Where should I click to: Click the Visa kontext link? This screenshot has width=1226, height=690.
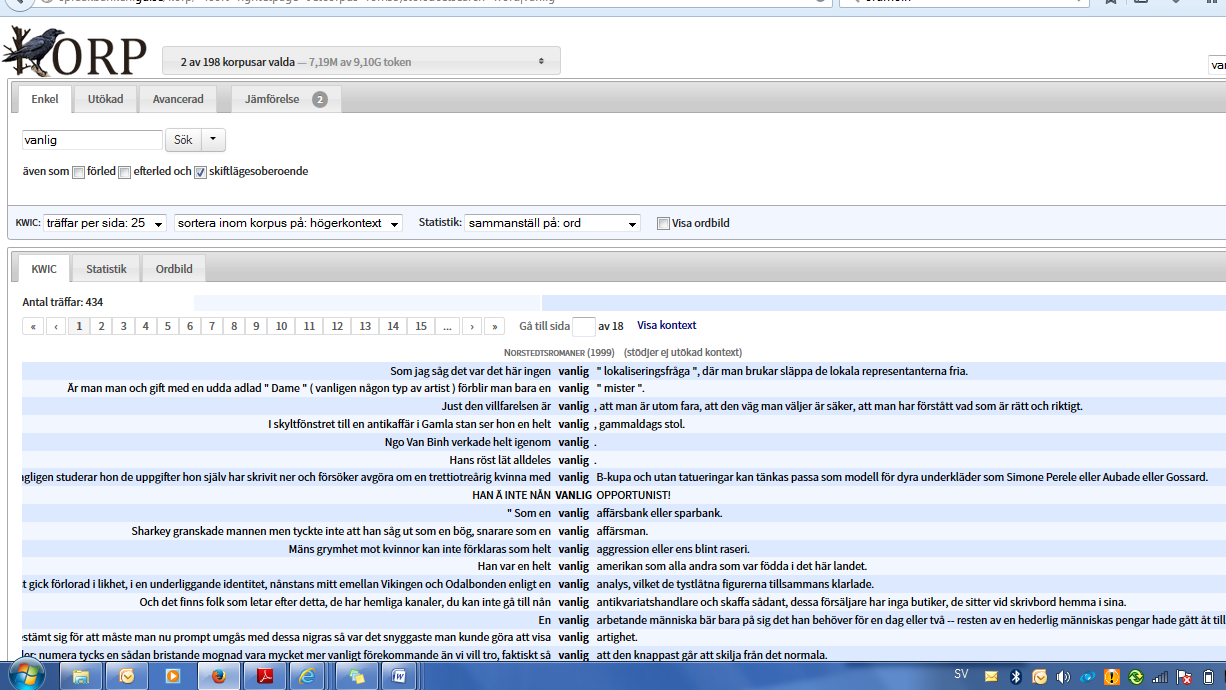tap(667, 325)
